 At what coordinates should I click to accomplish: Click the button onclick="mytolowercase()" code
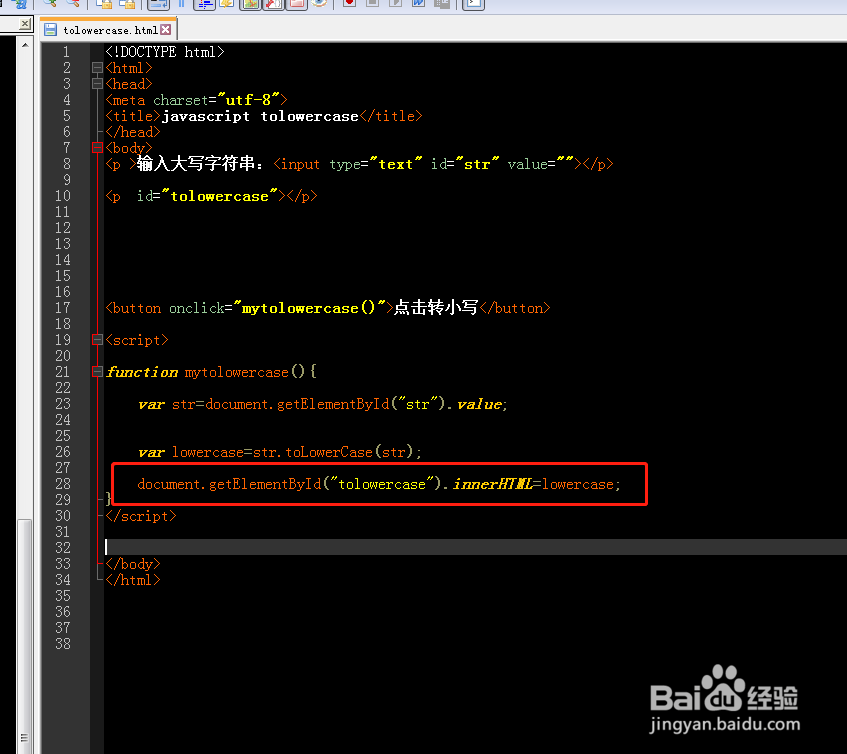[250, 308]
